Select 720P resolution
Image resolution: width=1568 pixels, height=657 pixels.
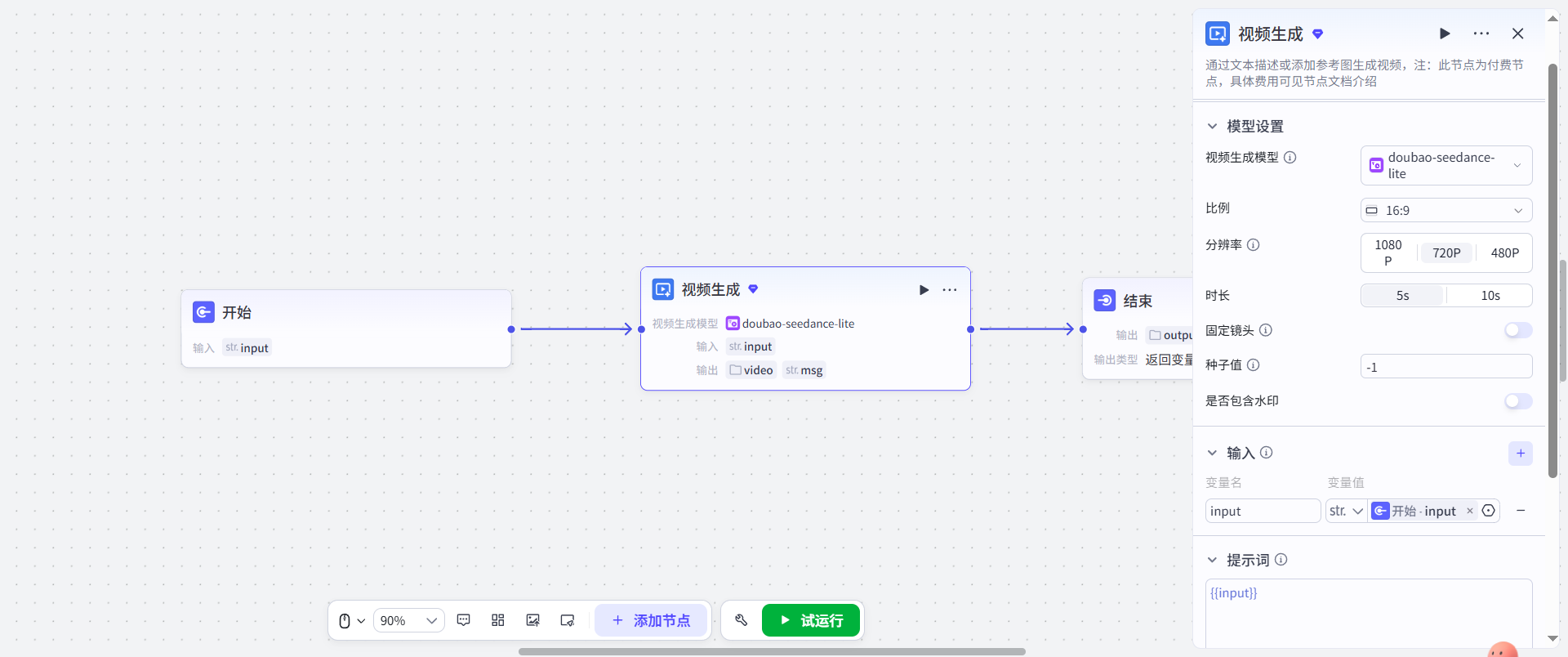point(1446,253)
